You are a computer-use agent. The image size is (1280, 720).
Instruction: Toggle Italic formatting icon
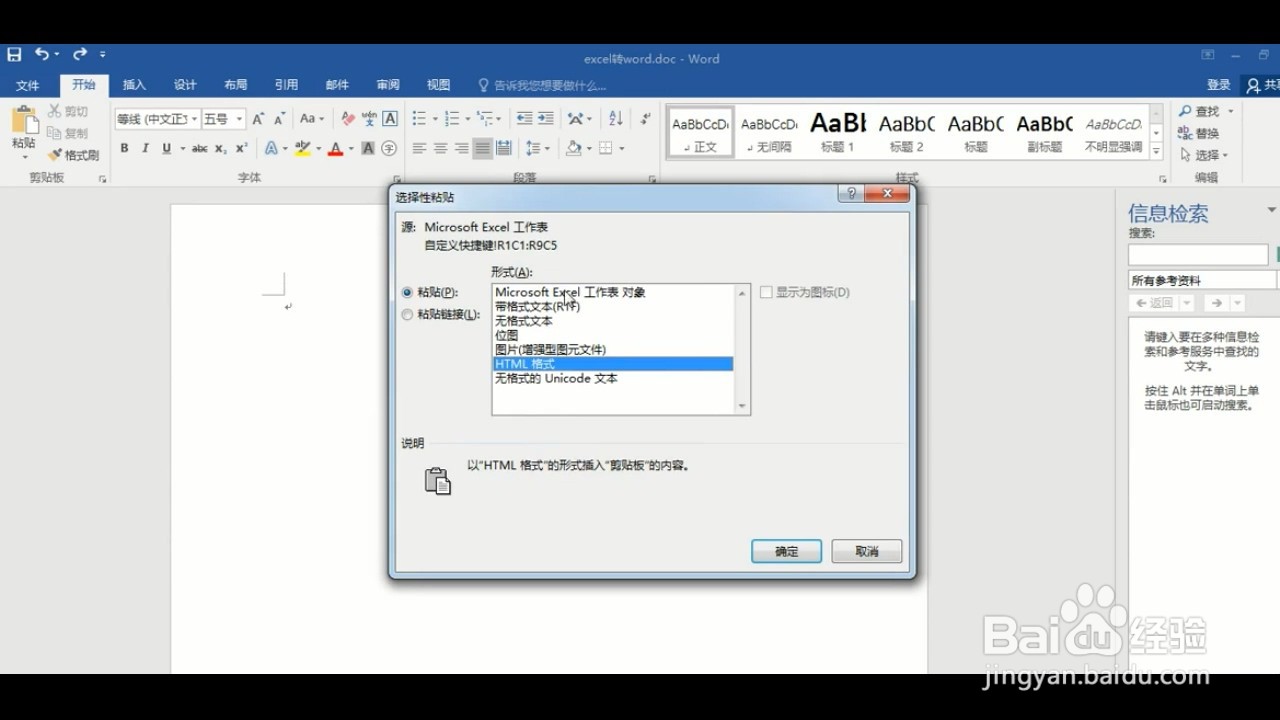[x=145, y=148]
